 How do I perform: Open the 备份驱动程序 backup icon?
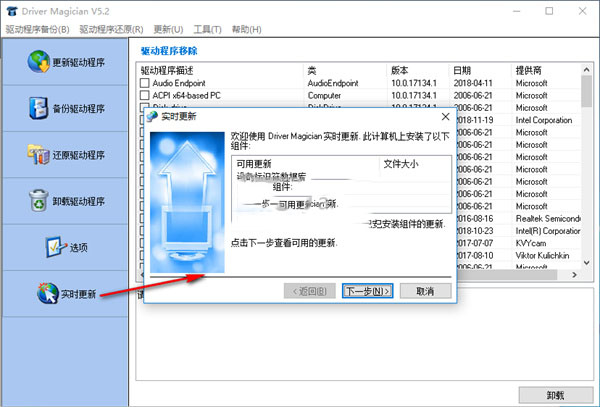pos(38,108)
